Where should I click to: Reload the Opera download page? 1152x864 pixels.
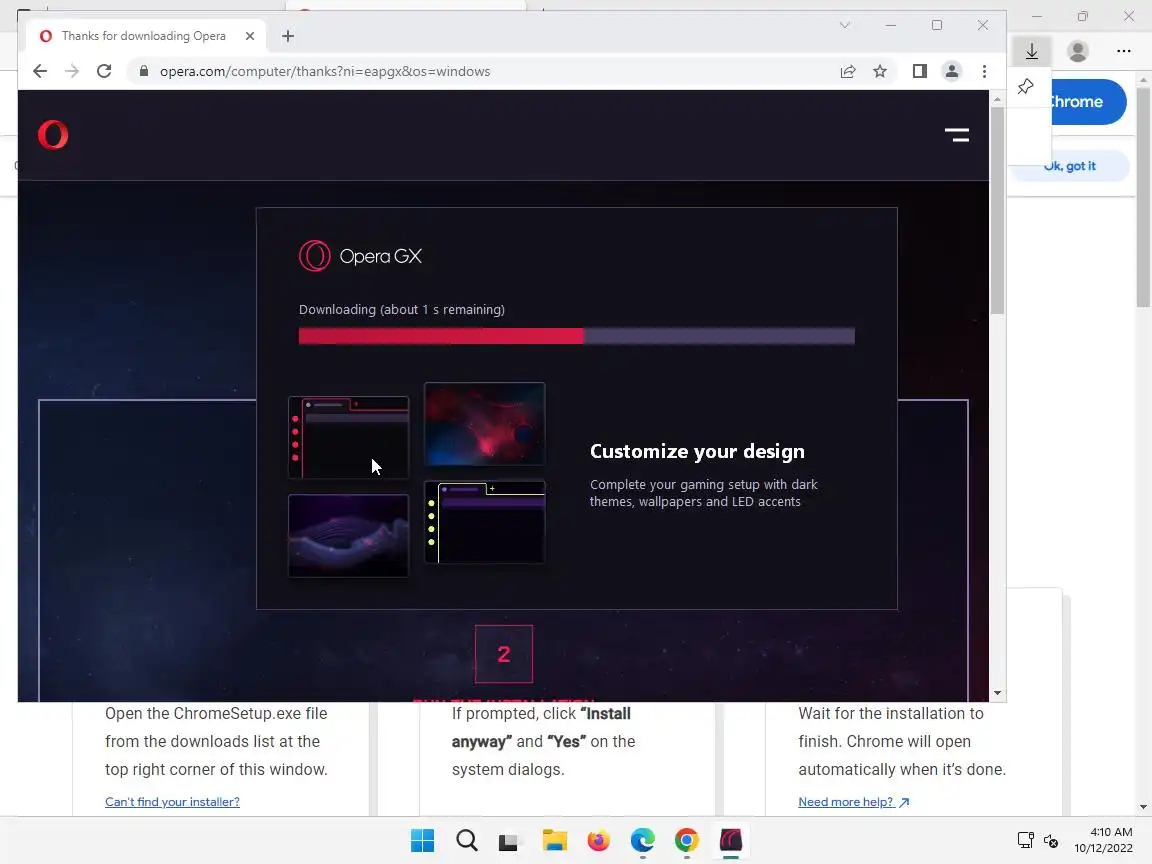coord(104,71)
